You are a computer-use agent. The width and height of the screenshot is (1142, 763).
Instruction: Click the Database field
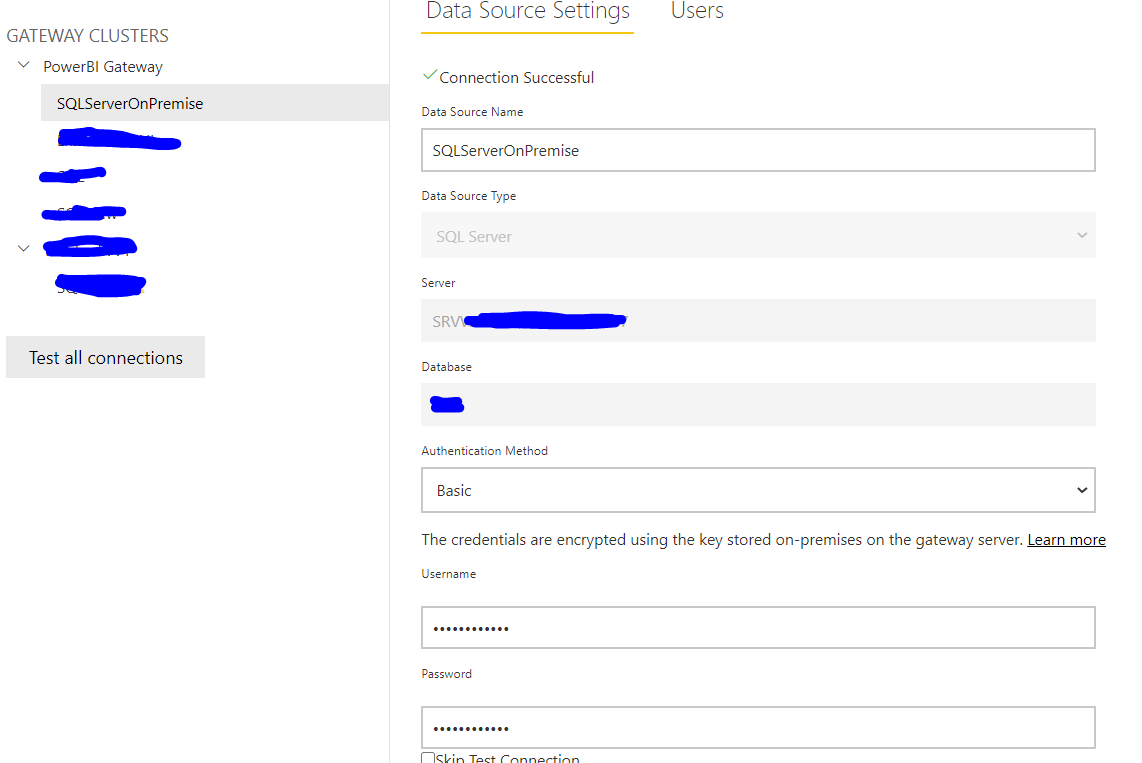(758, 404)
